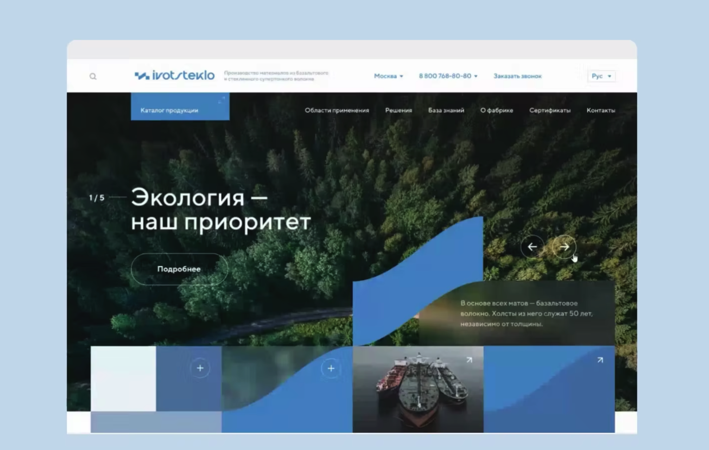
Task: Click the Ivotsteklo logo
Action: pyautogui.click(x=175, y=76)
